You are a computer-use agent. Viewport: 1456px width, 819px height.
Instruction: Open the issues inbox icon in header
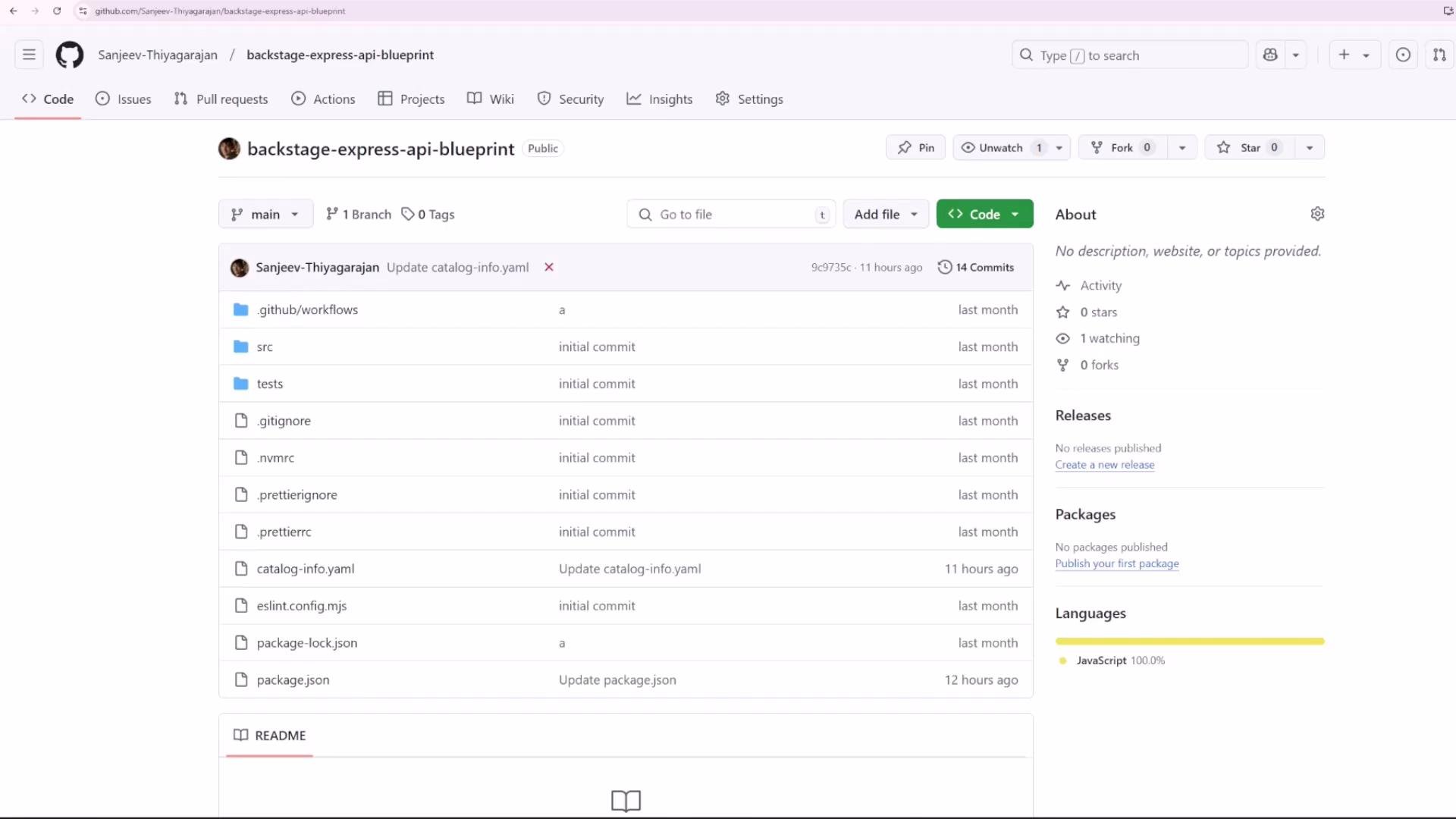coord(1403,55)
